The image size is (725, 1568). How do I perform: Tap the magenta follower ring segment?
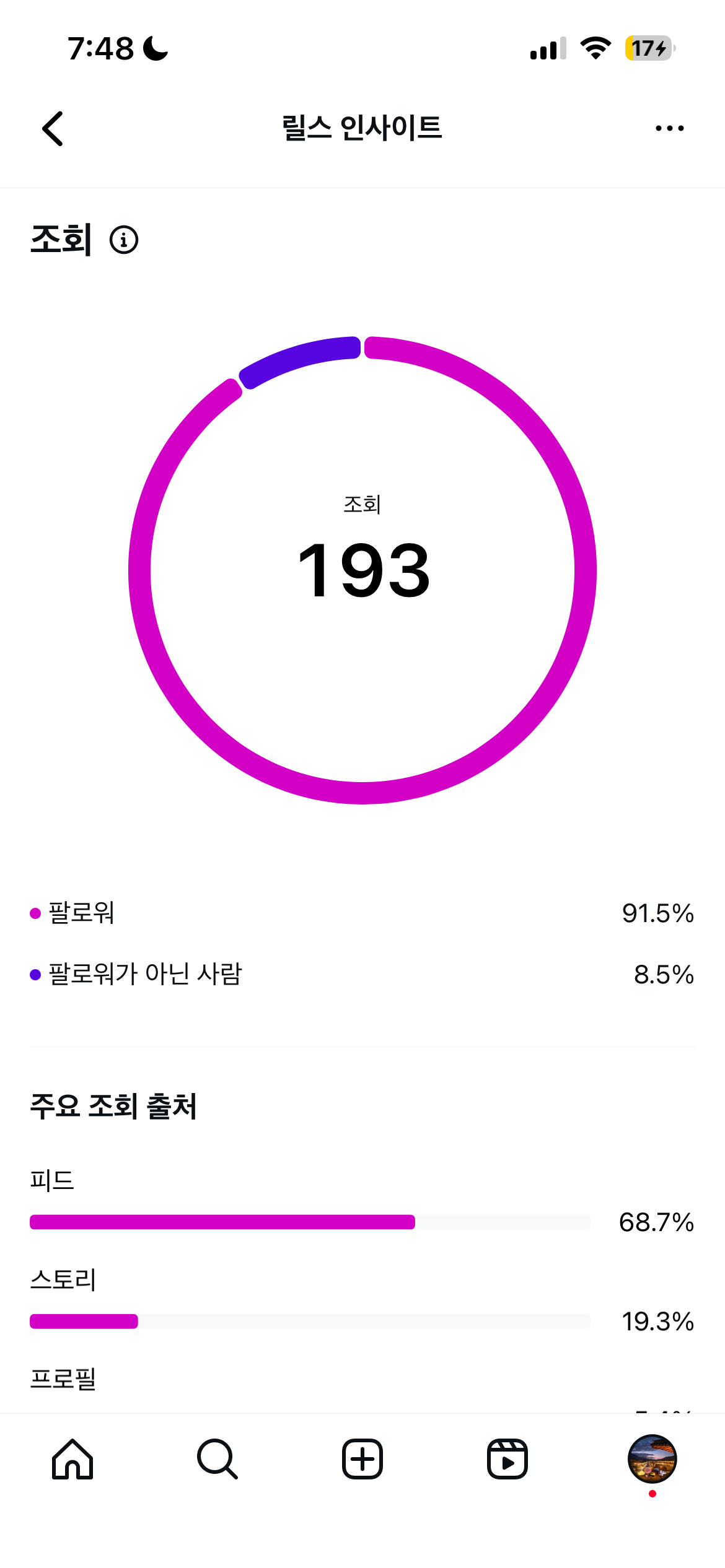click(x=585, y=570)
